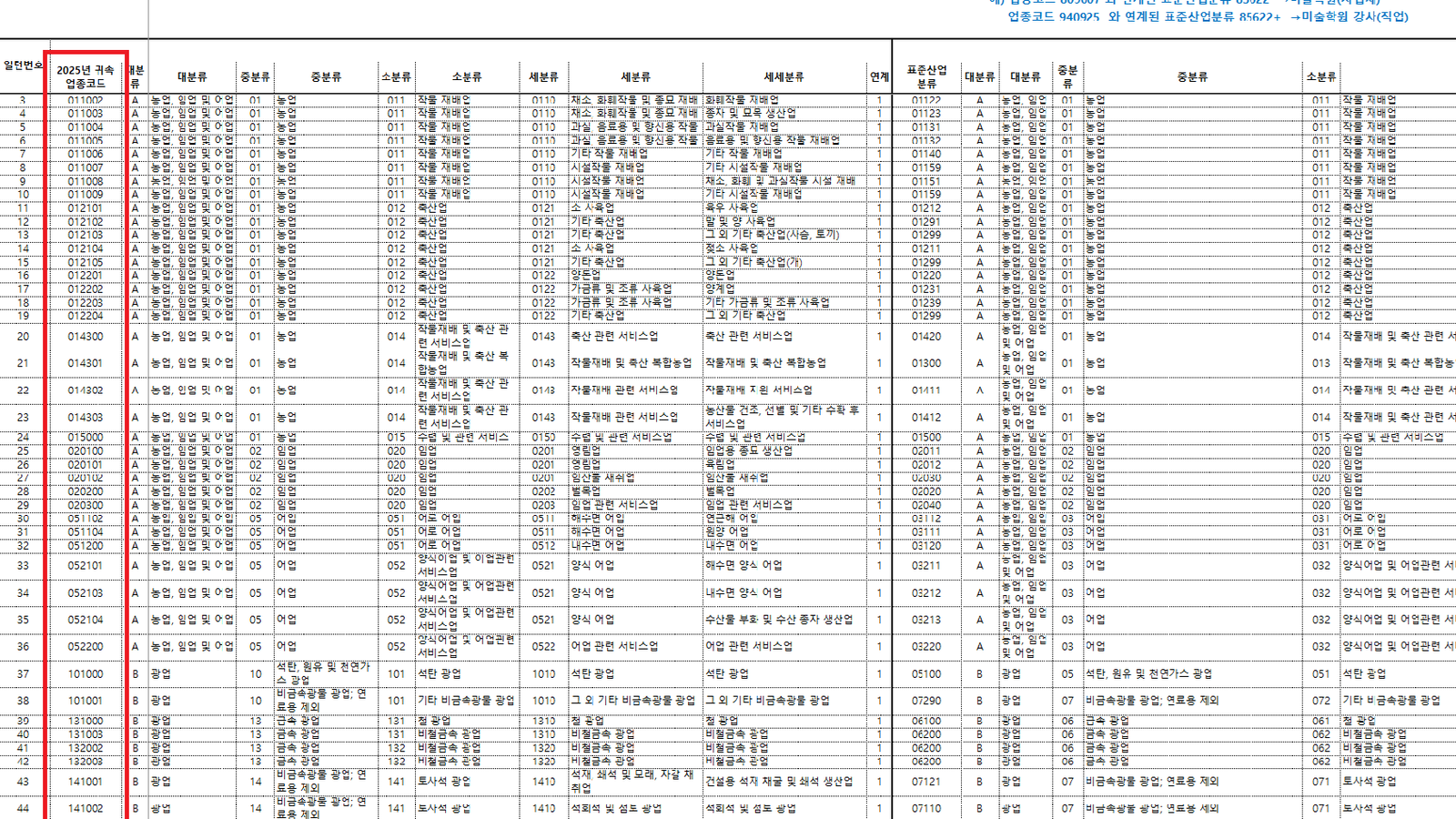
Task: Select standard classification code 03213
Action: pyautogui.click(x=926, y=620)
